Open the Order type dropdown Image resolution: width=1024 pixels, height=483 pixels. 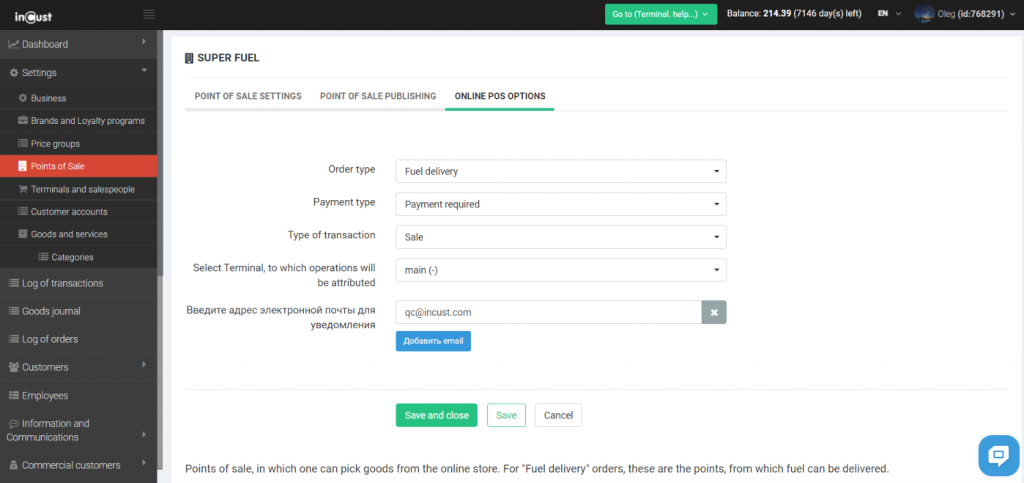tap(561, 172)
